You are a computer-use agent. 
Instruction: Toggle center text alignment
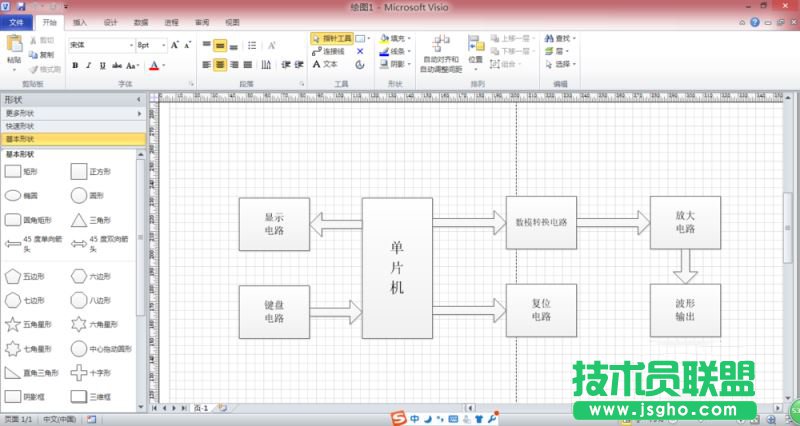pyautogui.click(x=220, y=65)
